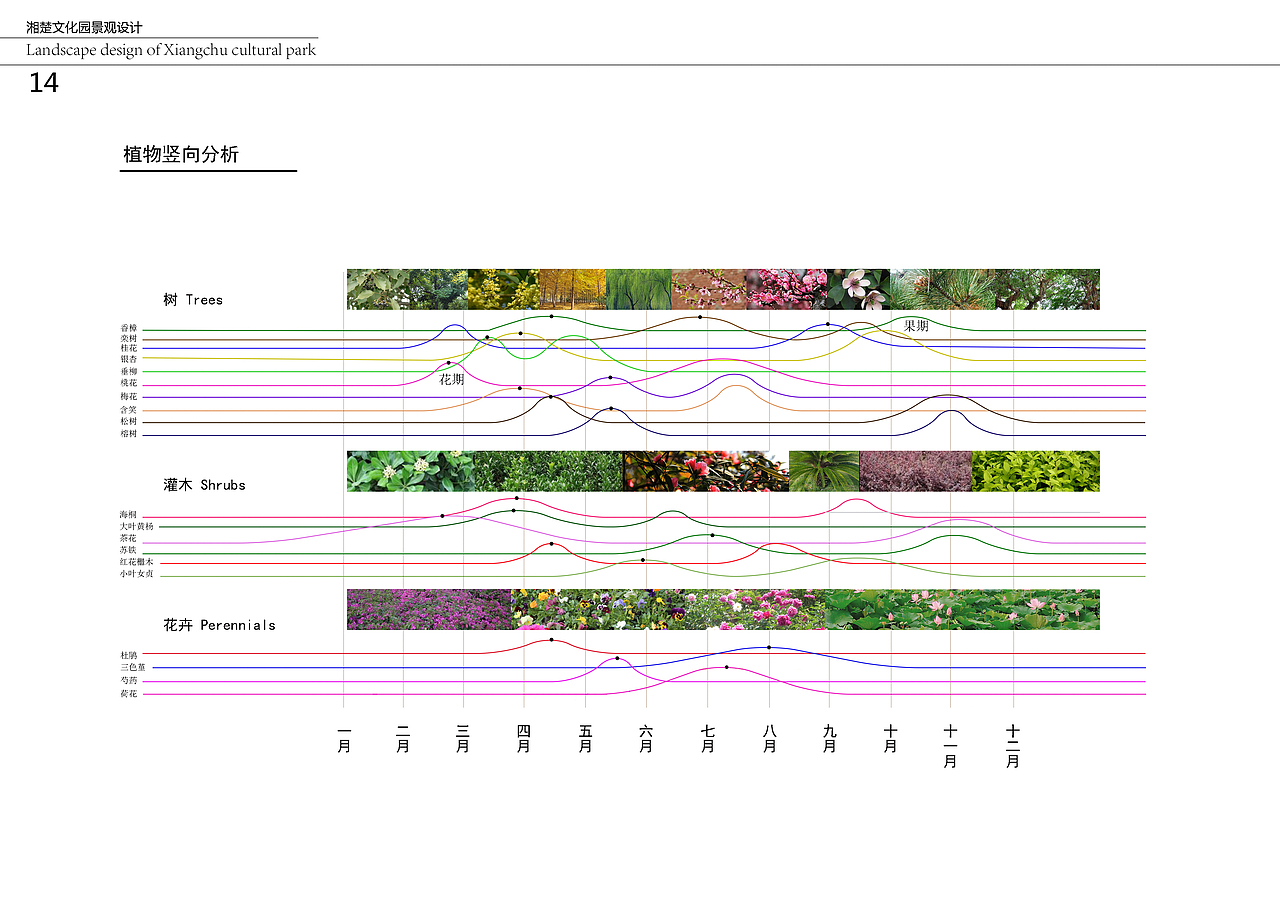Click the 七月 month label
Image resolution: width=1280 pixels, height=905 pixels.
[x=708, y=739]
